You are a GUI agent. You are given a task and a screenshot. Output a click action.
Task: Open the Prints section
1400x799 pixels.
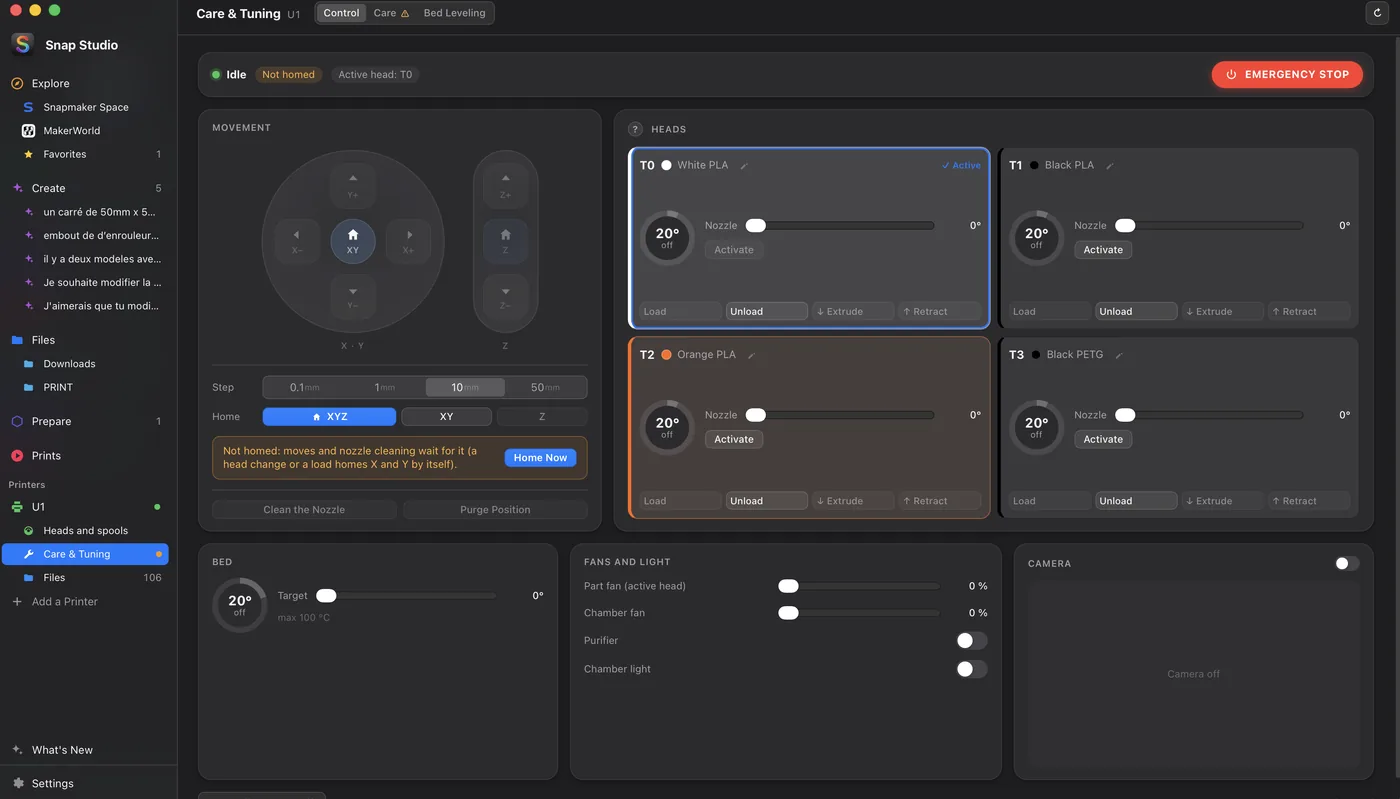click(x=46, y=456)
